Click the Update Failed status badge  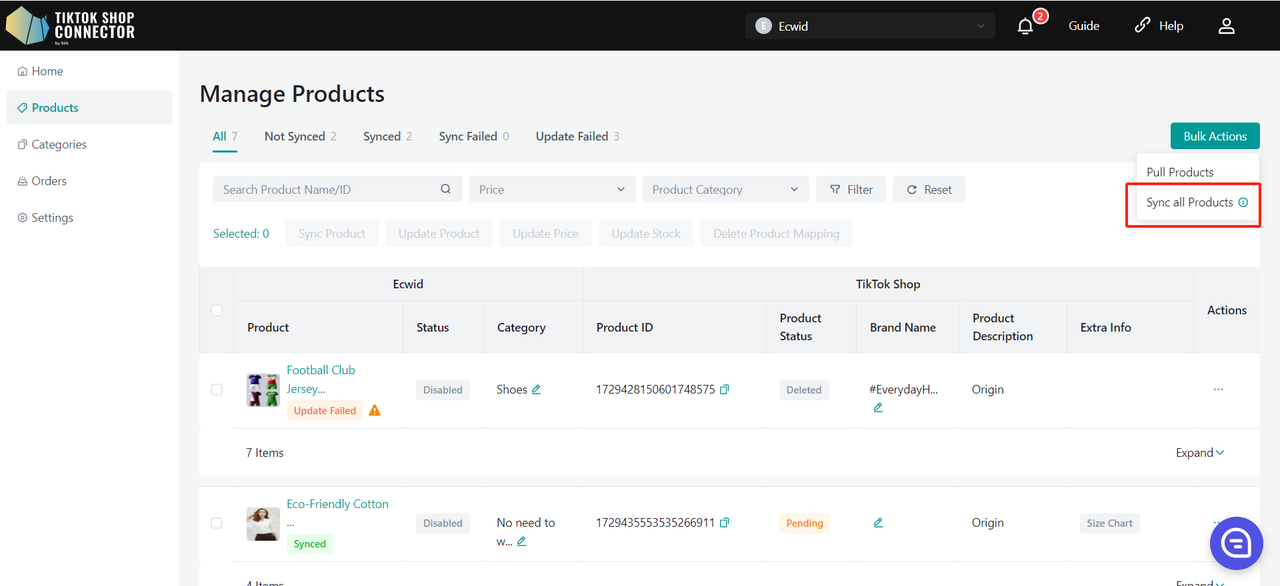(x=325, y=410)
